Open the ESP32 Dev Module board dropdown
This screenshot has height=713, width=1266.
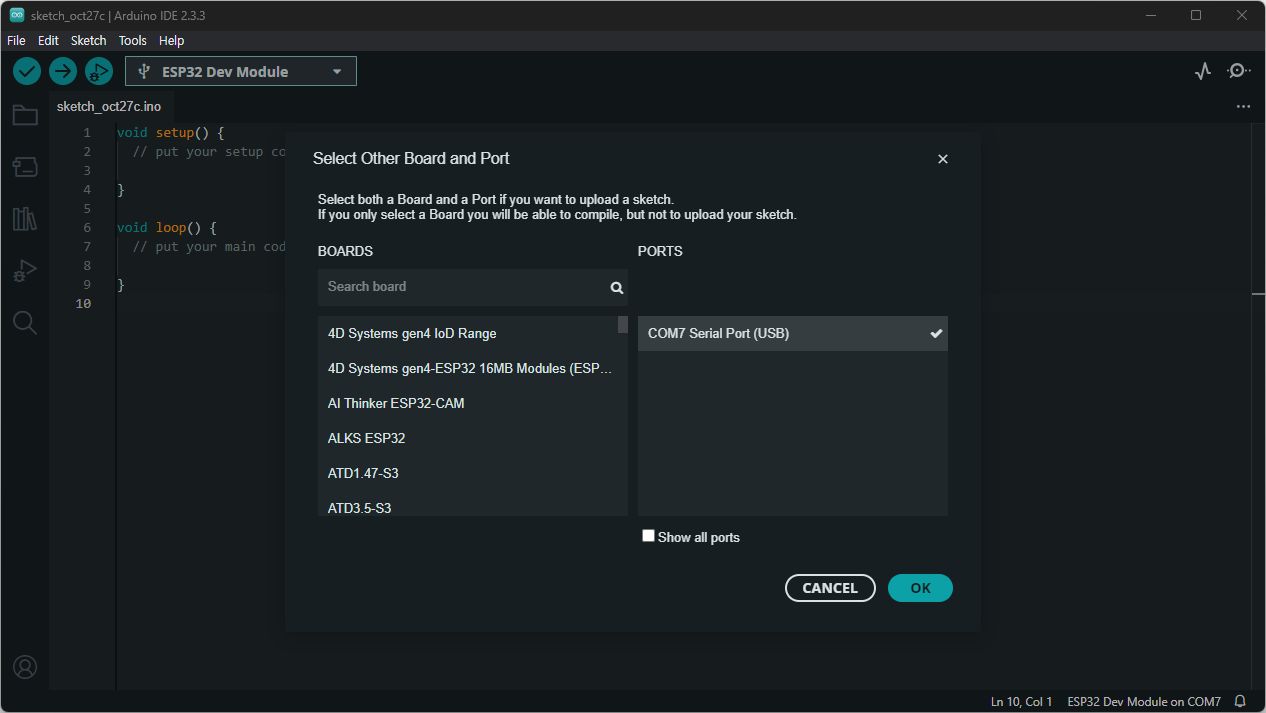pos(241,71)
